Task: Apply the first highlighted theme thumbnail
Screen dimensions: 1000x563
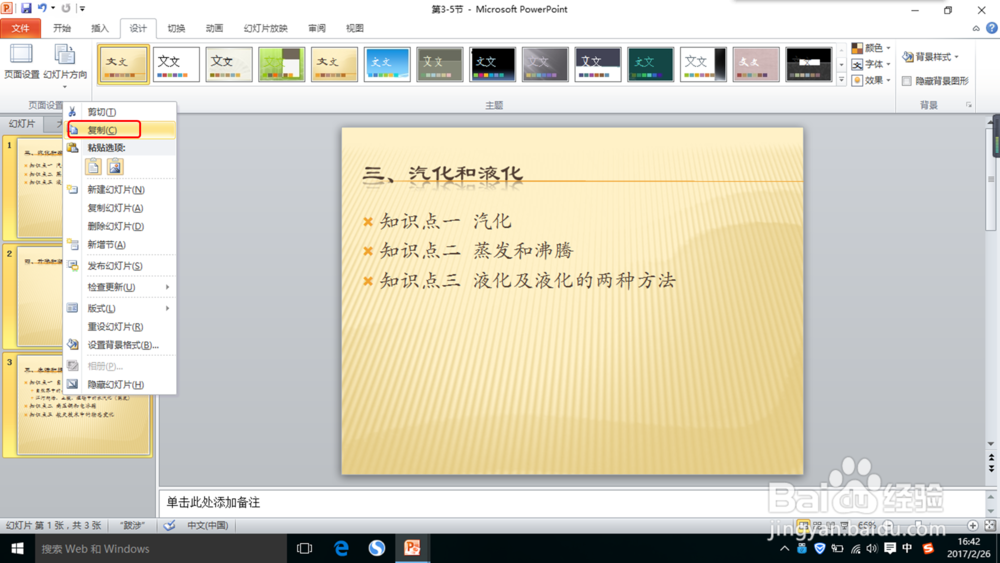Action: 123,64
